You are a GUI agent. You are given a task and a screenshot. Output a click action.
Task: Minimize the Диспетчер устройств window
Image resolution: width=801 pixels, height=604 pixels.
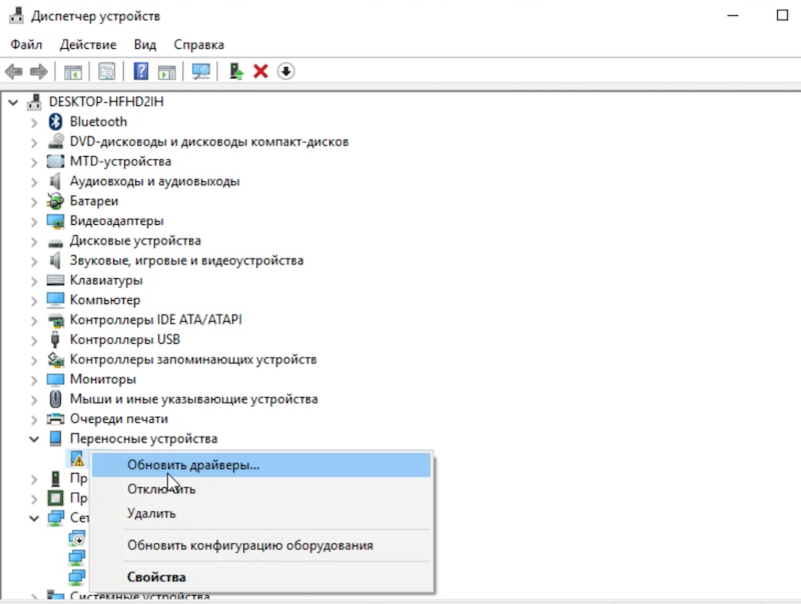pyautogui.click(x=733, y=15)
